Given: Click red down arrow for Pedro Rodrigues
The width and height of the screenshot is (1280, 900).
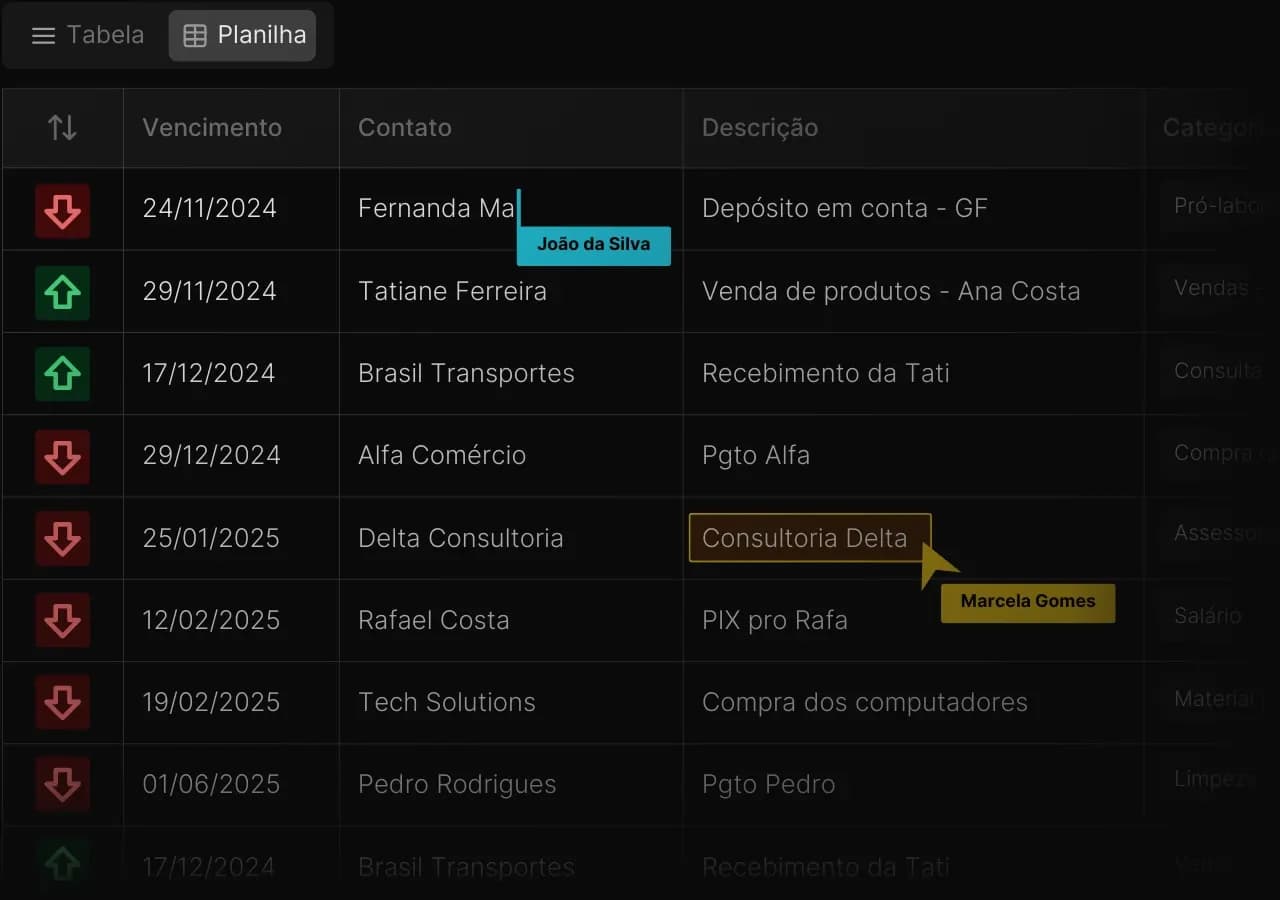Looking at the screenshot, I should pyautogui.click(x=62, y=784).
